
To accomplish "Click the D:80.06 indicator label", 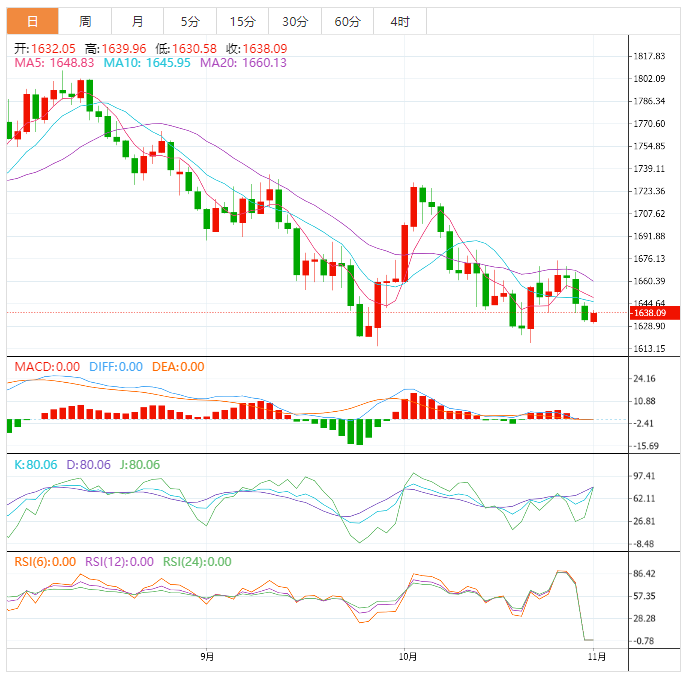I will pos(88,464).
